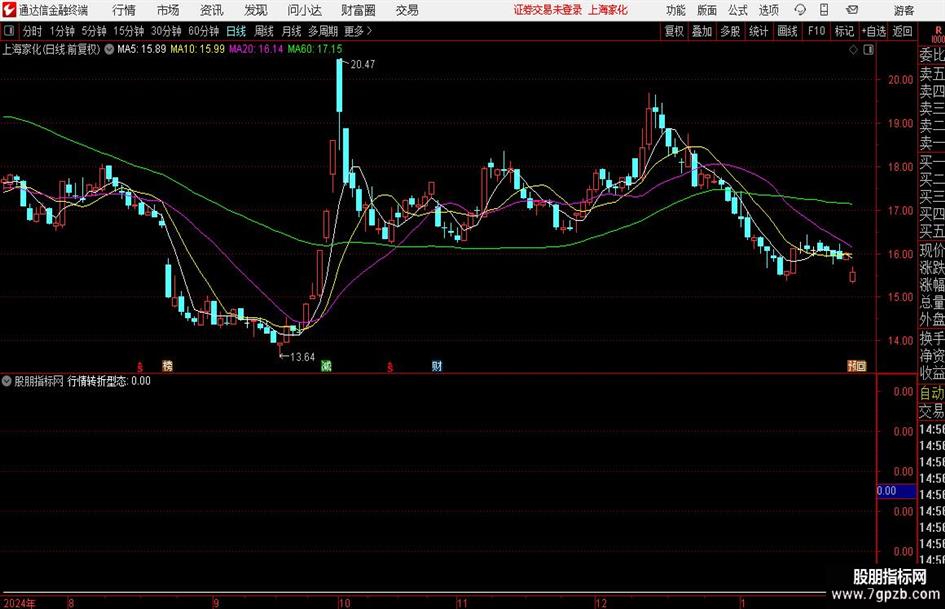
Task: Click the 证券交易未登录 login link
Action: tap(548, 10)
